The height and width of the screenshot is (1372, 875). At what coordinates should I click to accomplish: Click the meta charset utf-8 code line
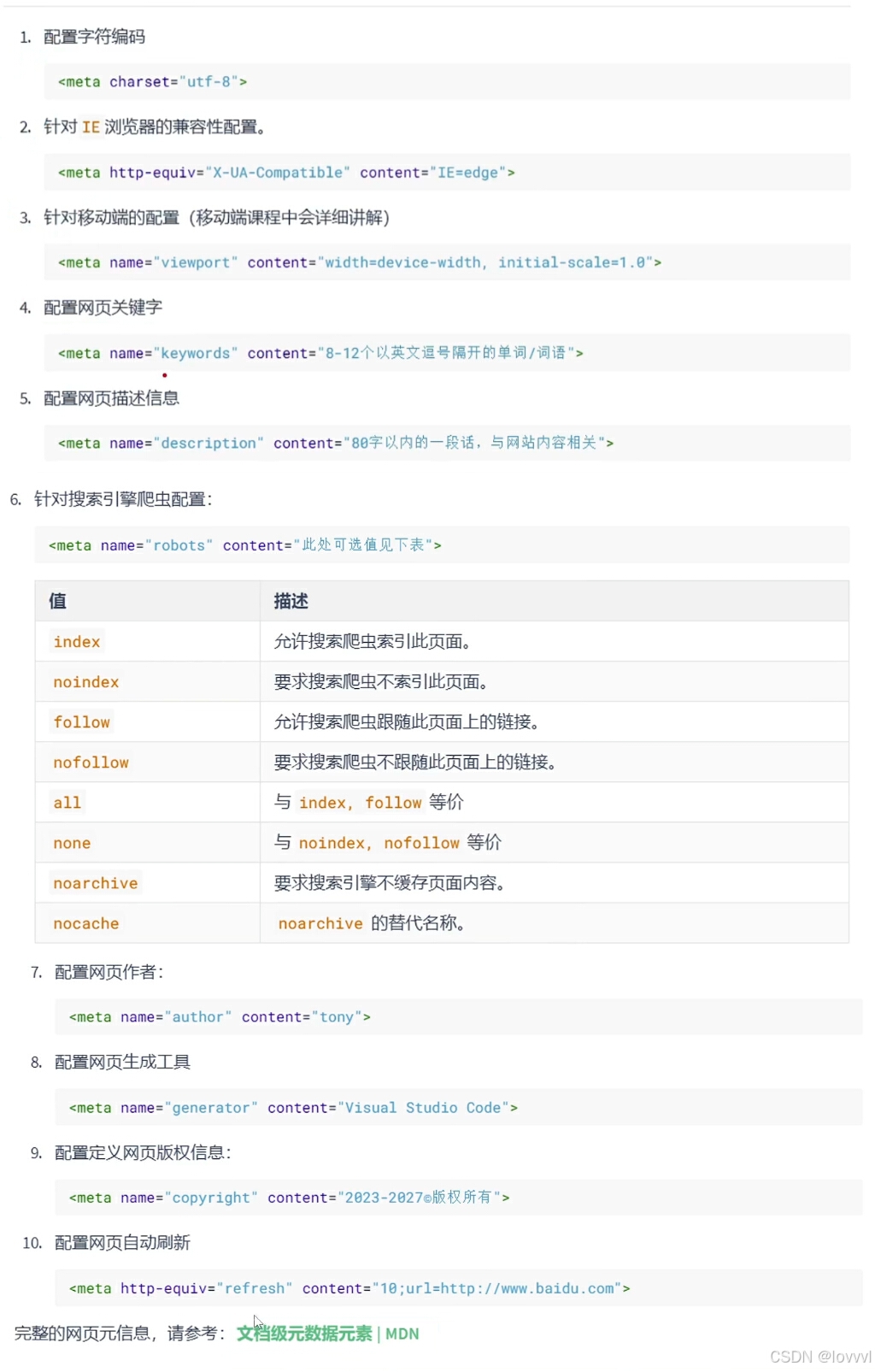click(x=447, y=82)
